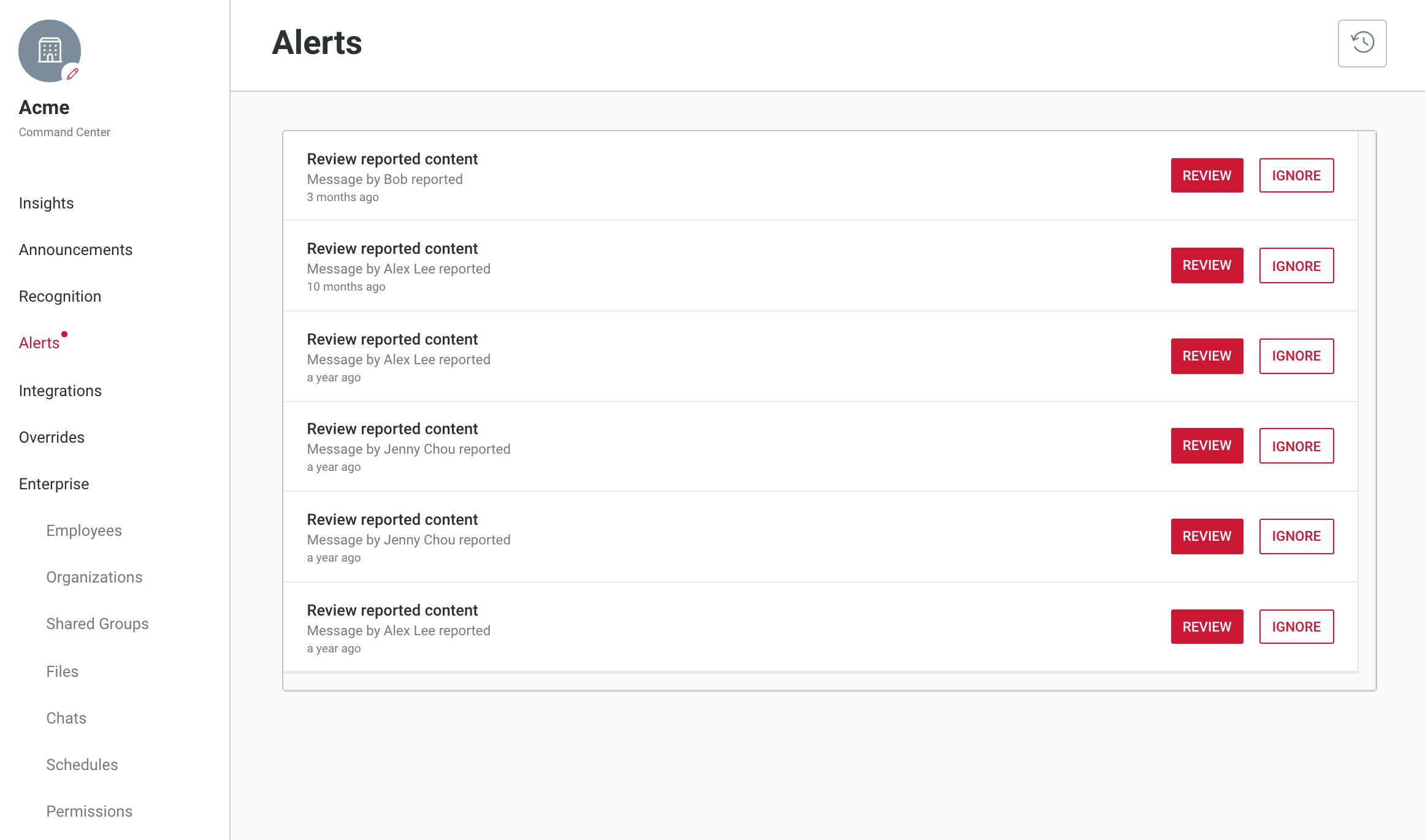Ignore Alex Lee's alert from 10 months ago
This screenshot has width=1425, height=840.
tap(1296, 265)
